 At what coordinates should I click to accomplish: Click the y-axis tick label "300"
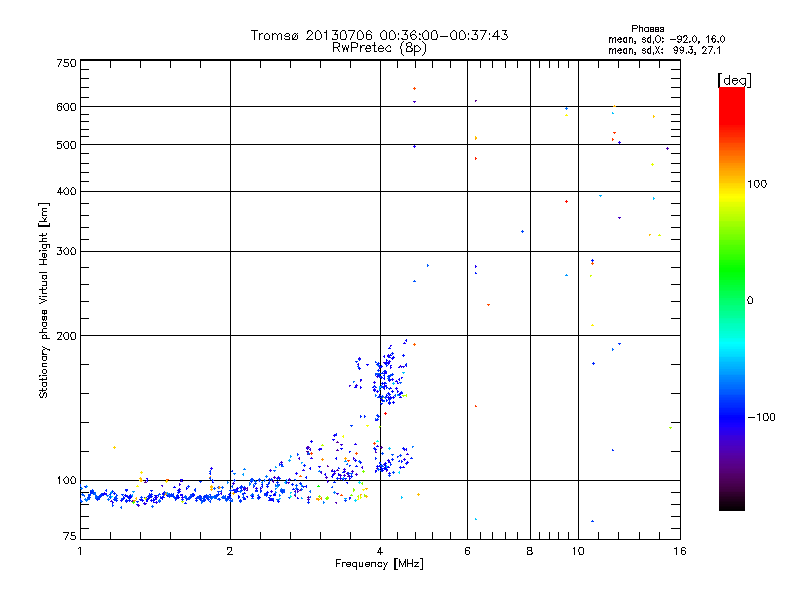click(67, 252)
